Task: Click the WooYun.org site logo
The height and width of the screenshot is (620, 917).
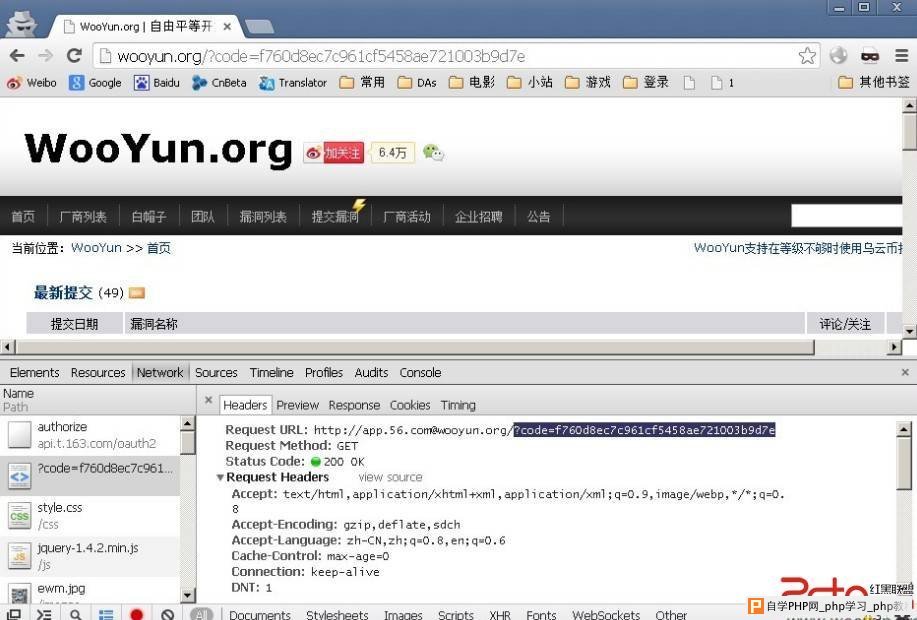Action: [158, 149]
